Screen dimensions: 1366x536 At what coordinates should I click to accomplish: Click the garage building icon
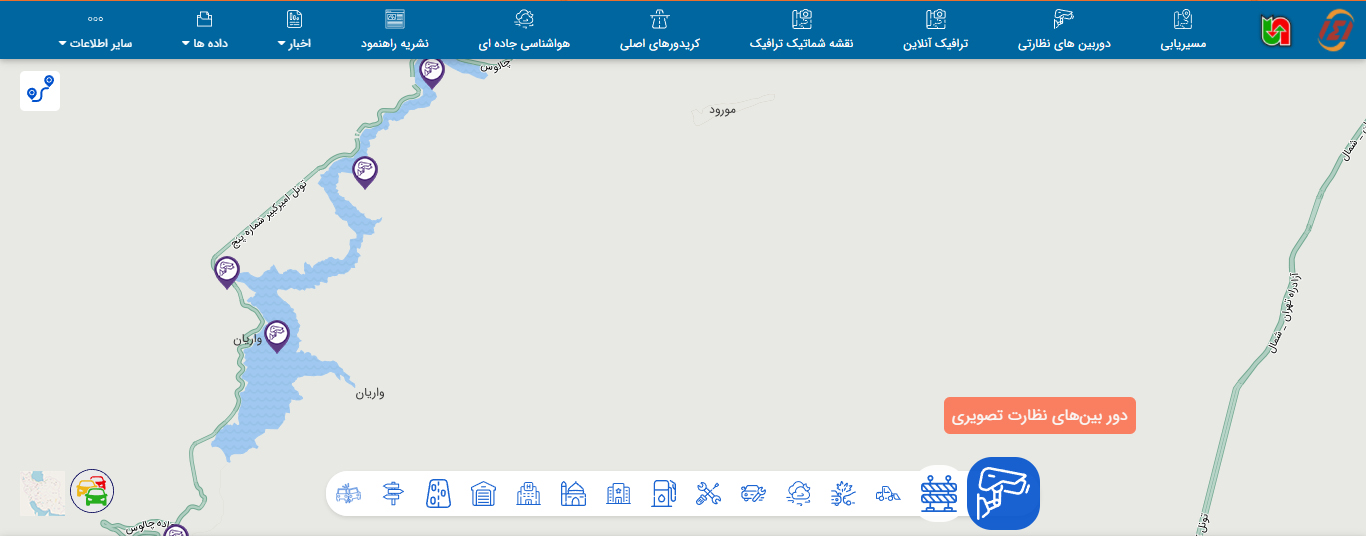tap(483, 493)
